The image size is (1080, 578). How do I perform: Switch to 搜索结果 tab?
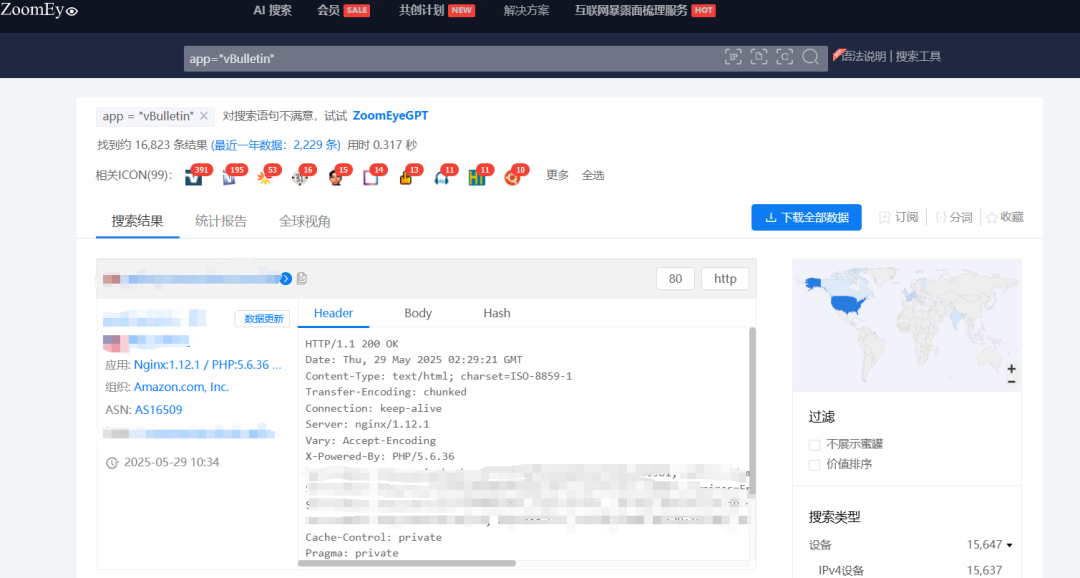click(137, 221)
